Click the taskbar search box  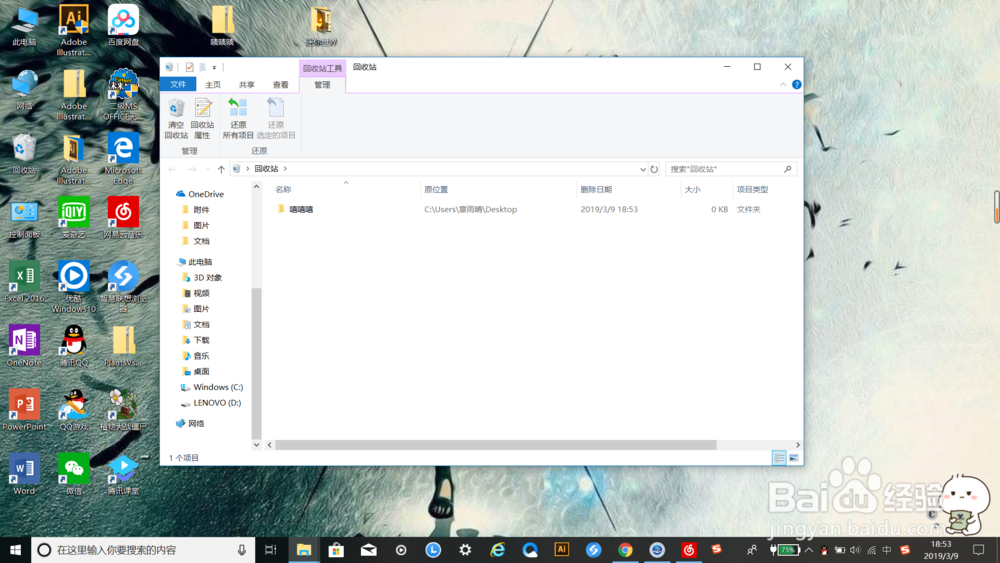point(143,550)
